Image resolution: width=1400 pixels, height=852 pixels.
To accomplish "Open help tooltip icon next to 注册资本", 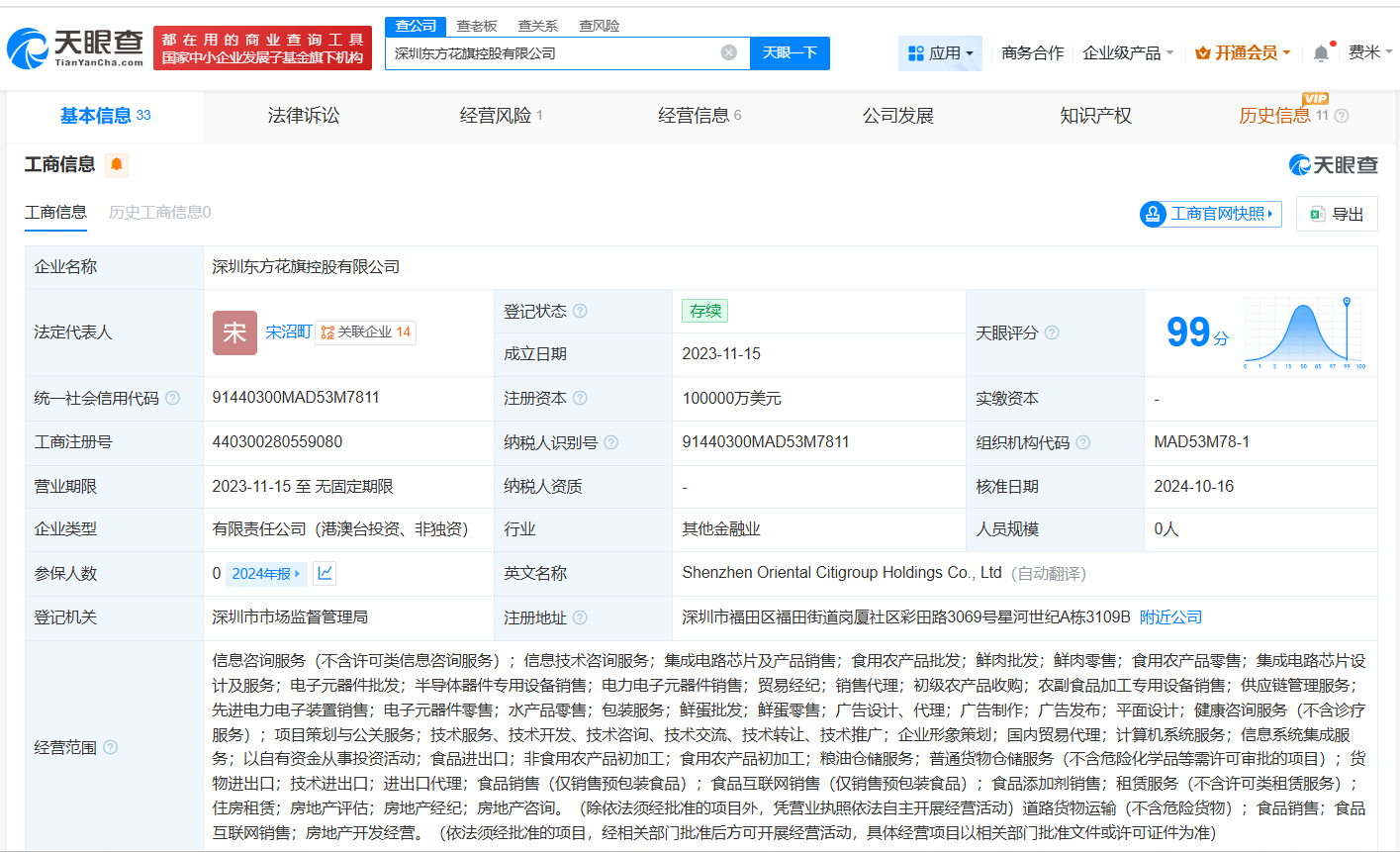I will click(x=580, y=398).
